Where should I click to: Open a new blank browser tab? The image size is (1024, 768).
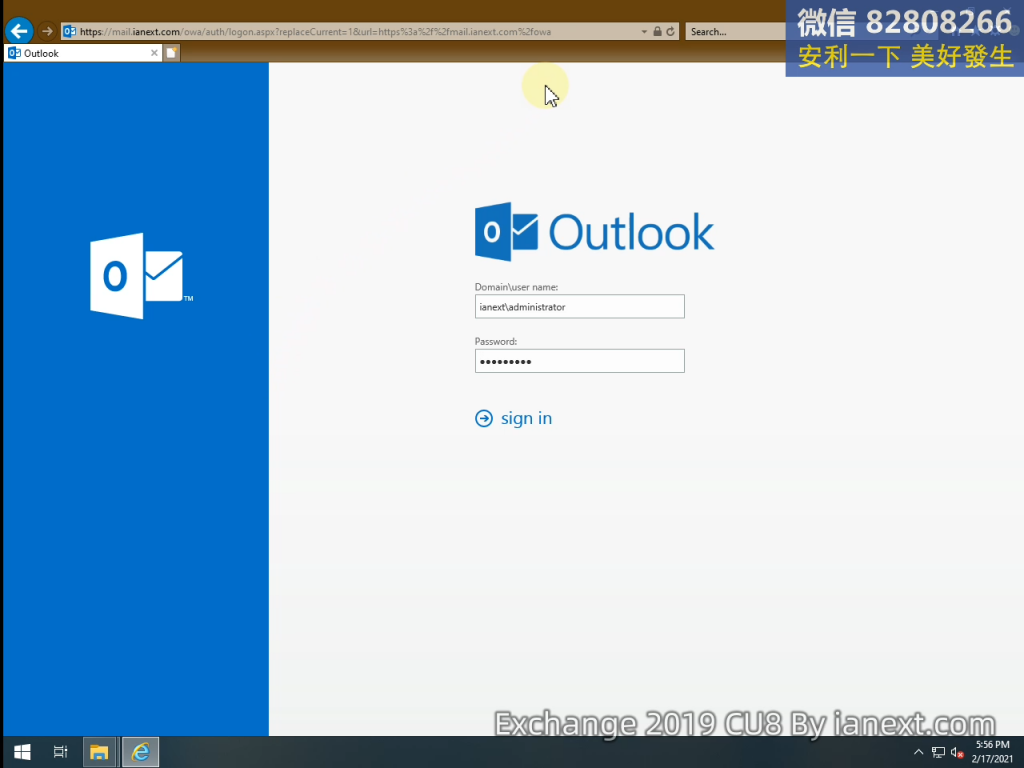click(172, 53)
